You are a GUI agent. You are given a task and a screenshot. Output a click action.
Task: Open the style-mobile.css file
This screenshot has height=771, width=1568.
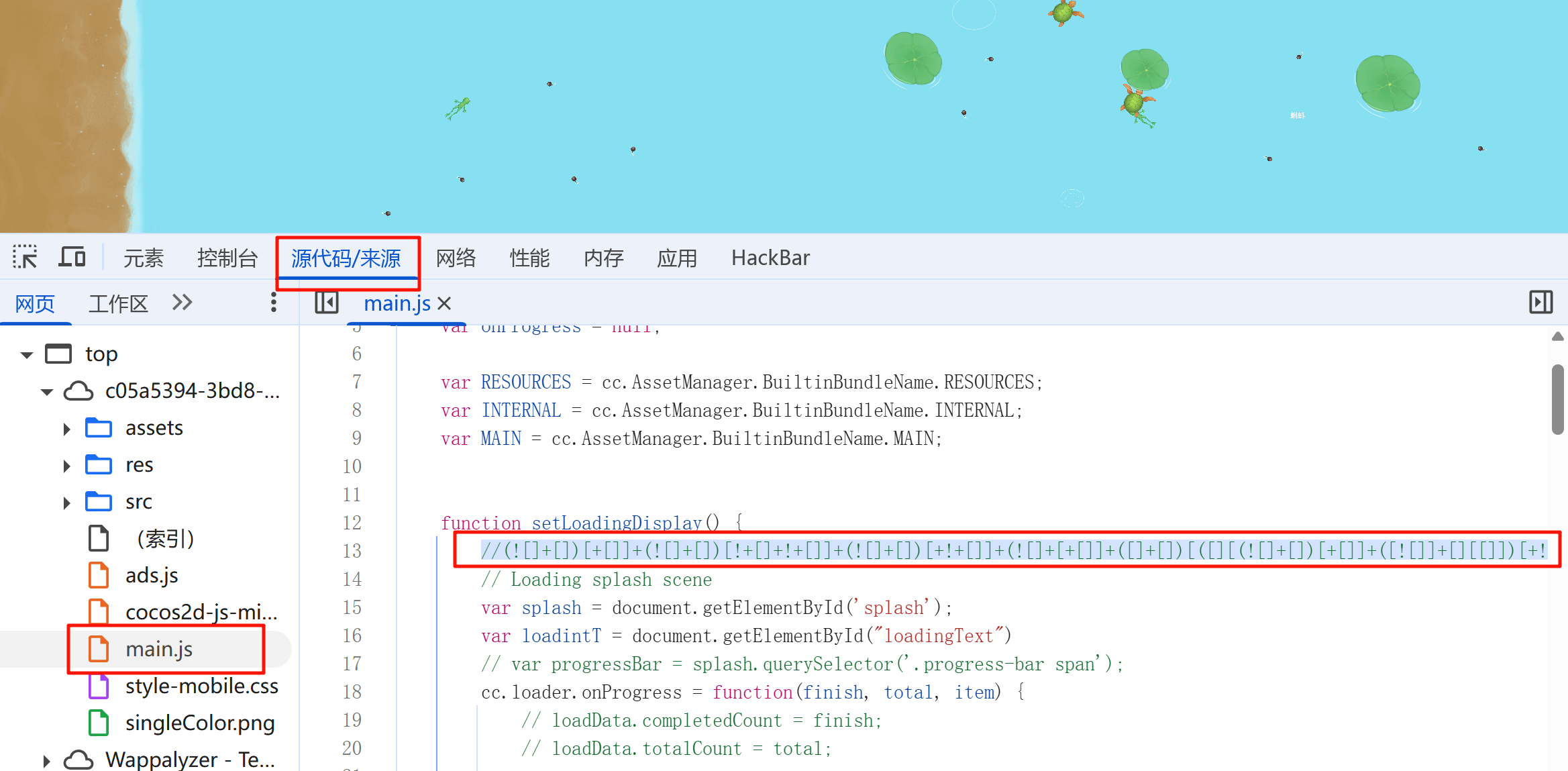tap(201, 686)
